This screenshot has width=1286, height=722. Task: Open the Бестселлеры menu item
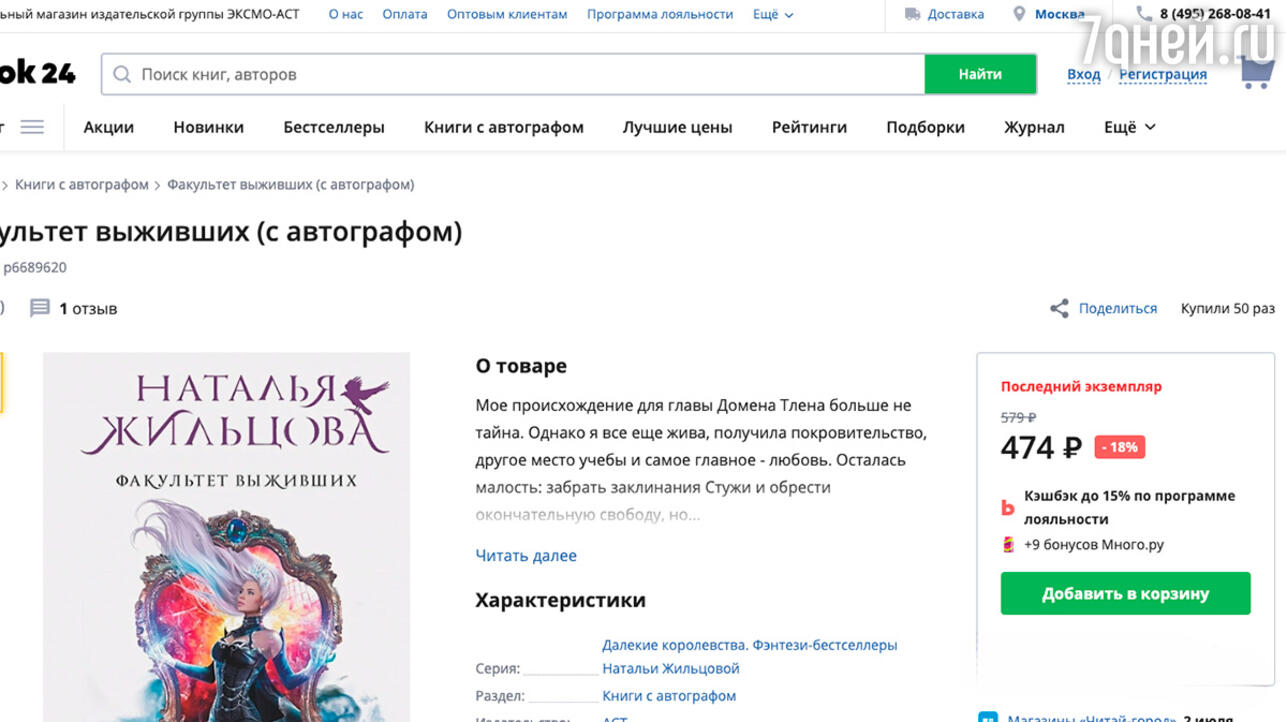click(x=334, y=127)
